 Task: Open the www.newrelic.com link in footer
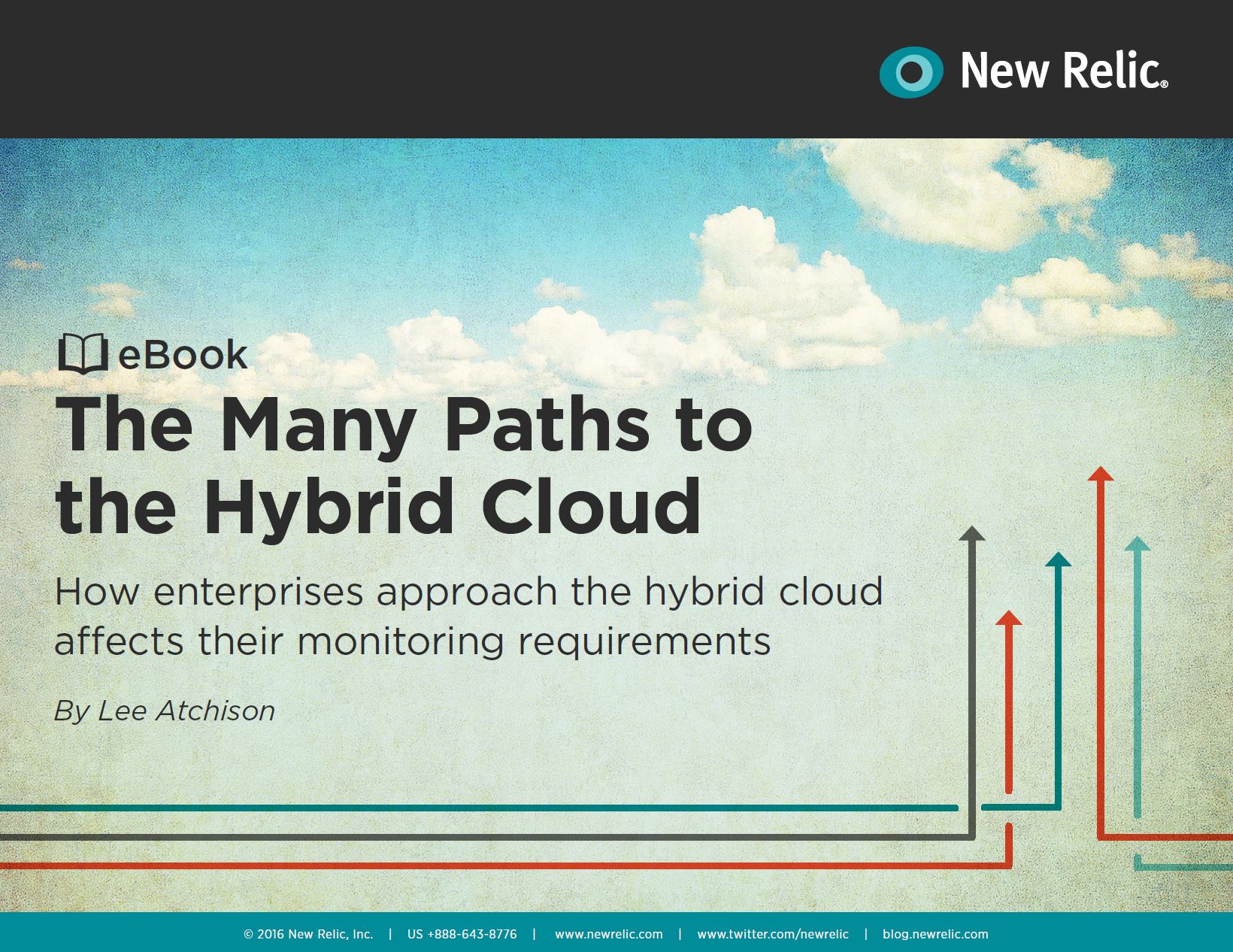point(609,934)
